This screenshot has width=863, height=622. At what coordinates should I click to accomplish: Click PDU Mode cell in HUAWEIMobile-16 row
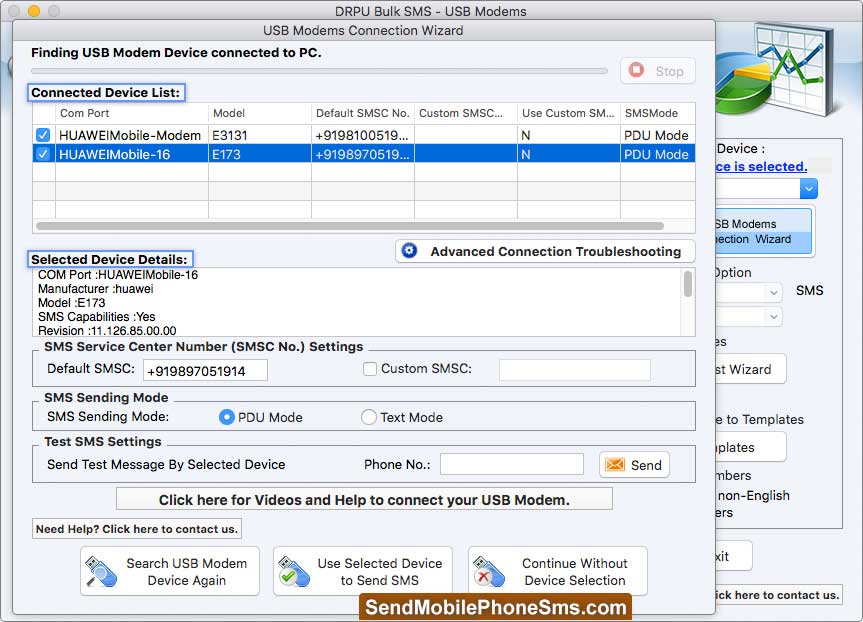click(656, 154)
